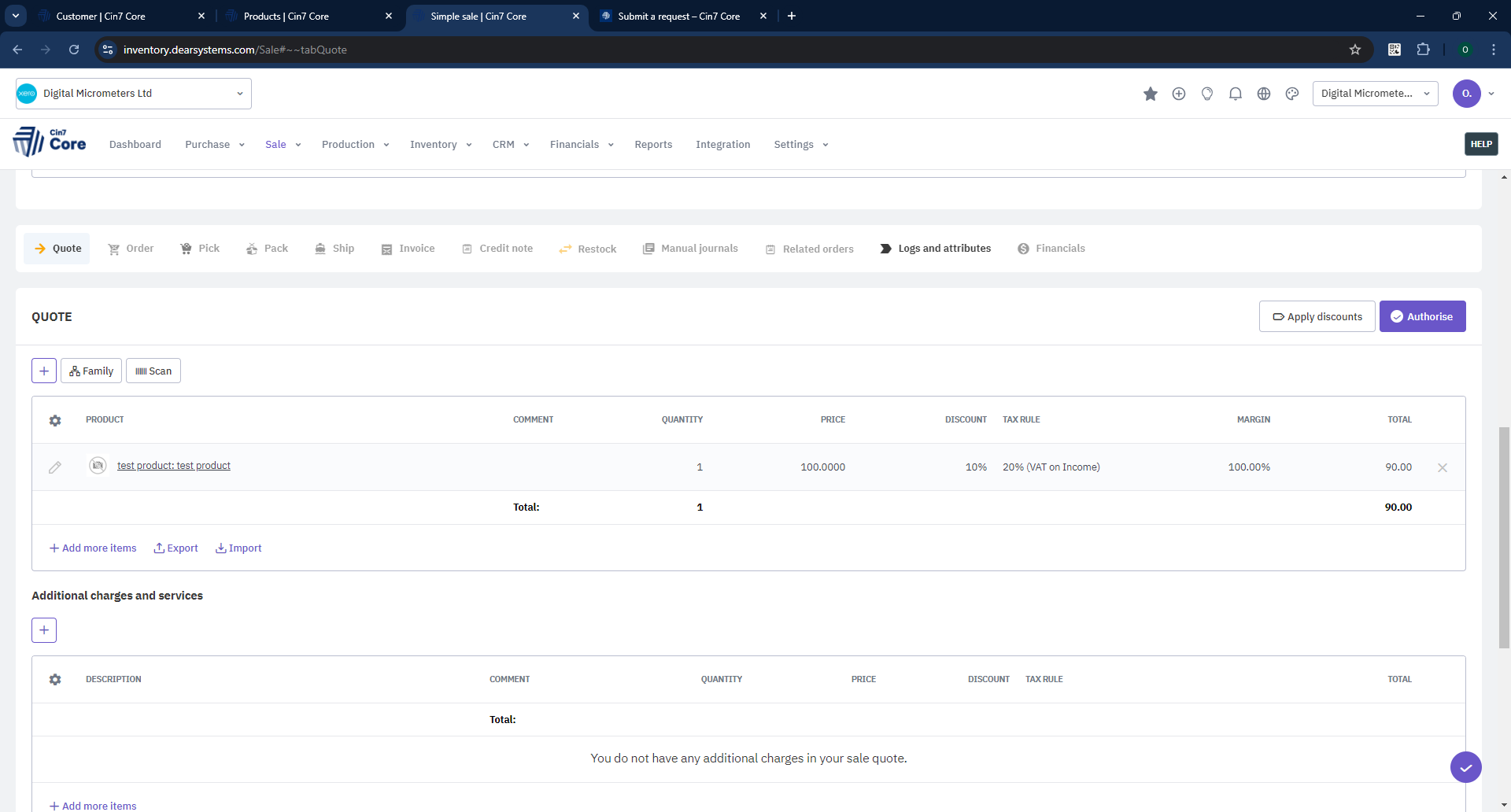Click the page vertical scrollbar
The height and width of the screenshot is (812, 1511).
click(1504, 535)
